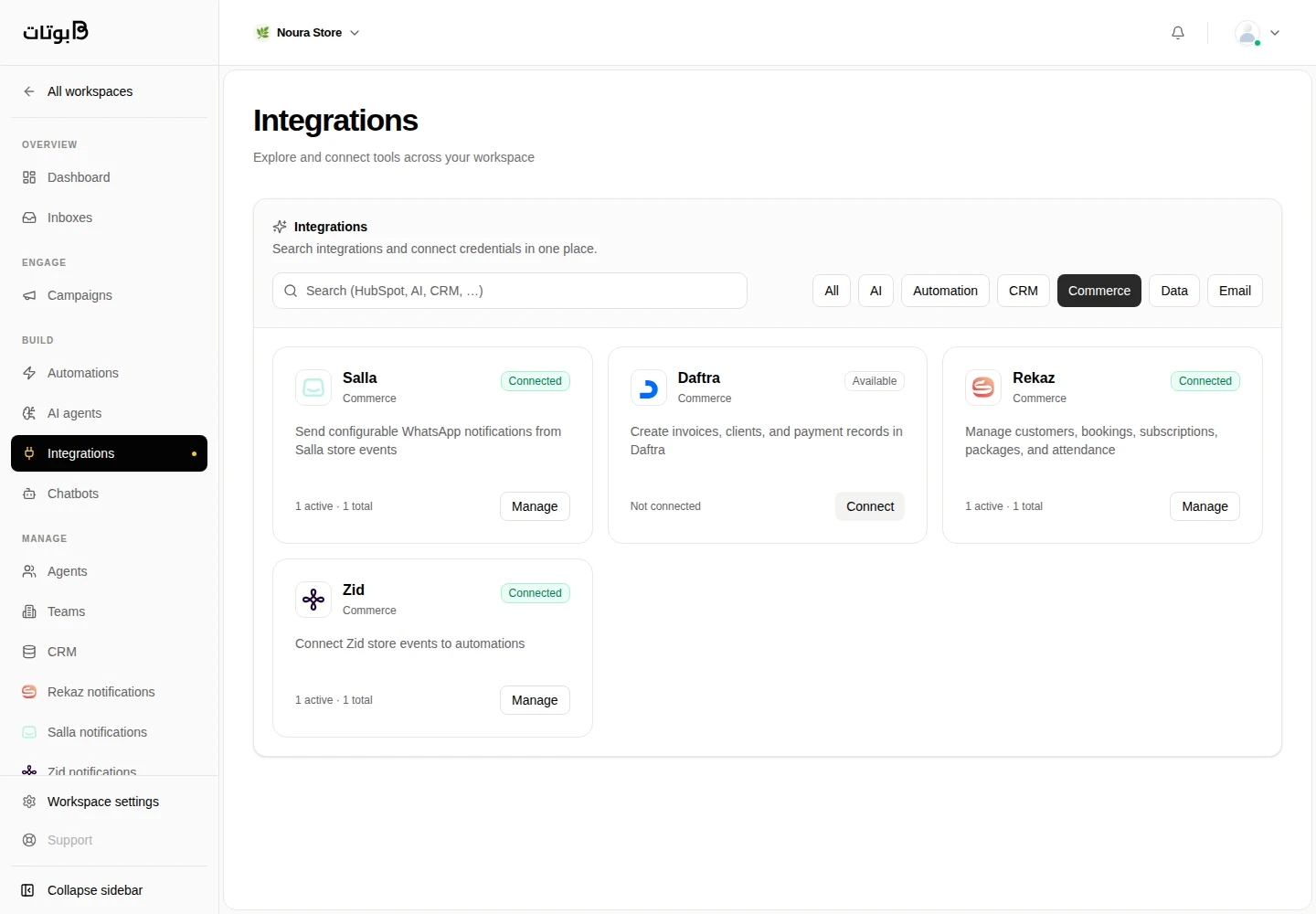Image resolution: width=1316 pixels, height=914 pixels.
Task: Click the Dashboard grid icon
Action: click(29, 177)
